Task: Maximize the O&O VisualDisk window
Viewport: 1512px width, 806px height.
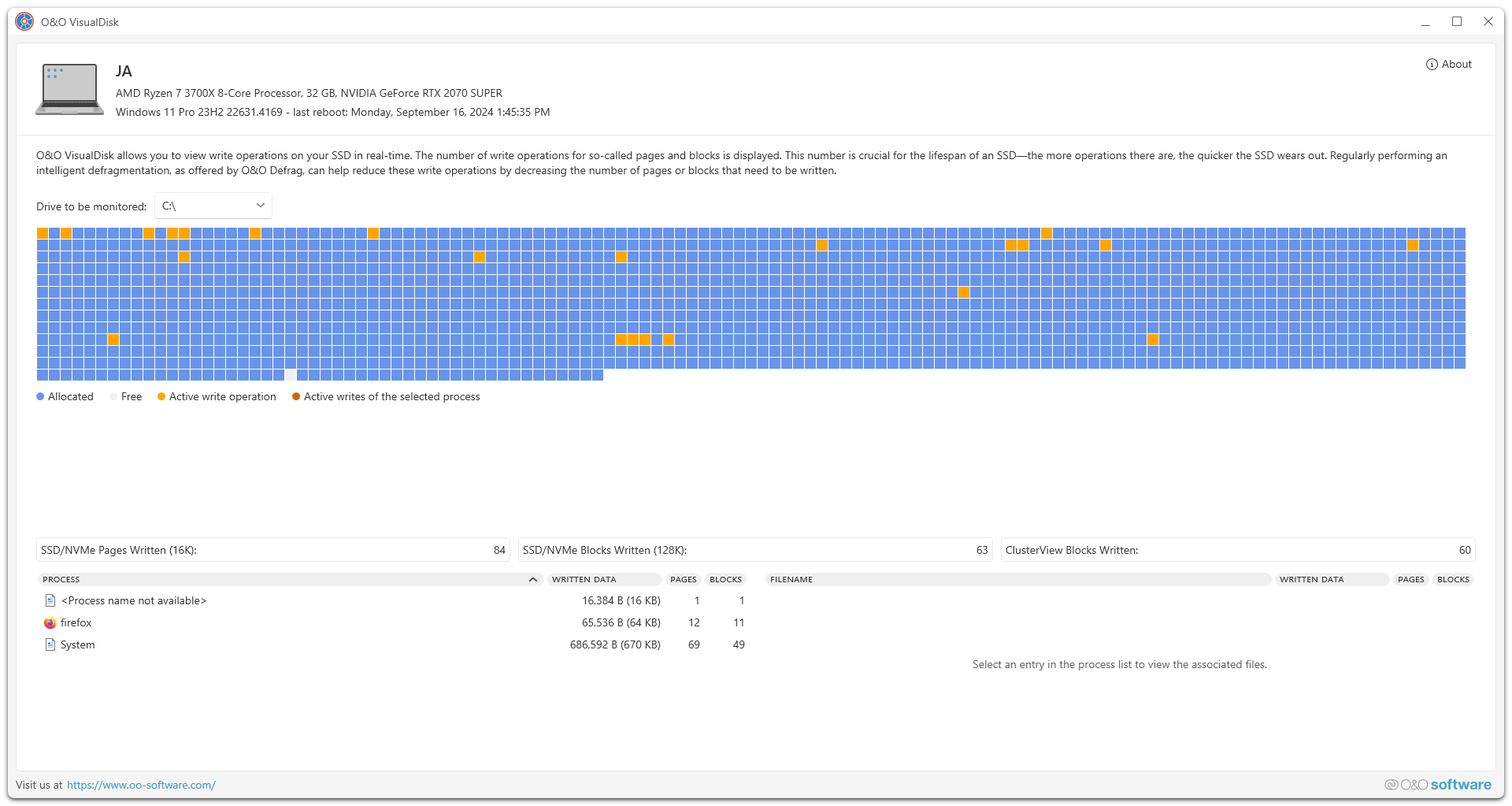Action: [x=1457, y=22]
